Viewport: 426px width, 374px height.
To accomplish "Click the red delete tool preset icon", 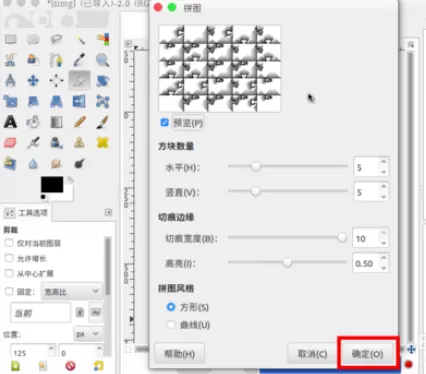I will coord(70,366).
